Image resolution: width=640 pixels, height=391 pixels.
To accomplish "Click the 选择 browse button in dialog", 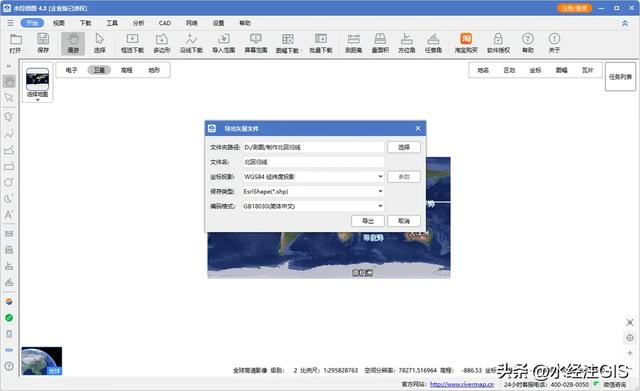I will [404, 147].
